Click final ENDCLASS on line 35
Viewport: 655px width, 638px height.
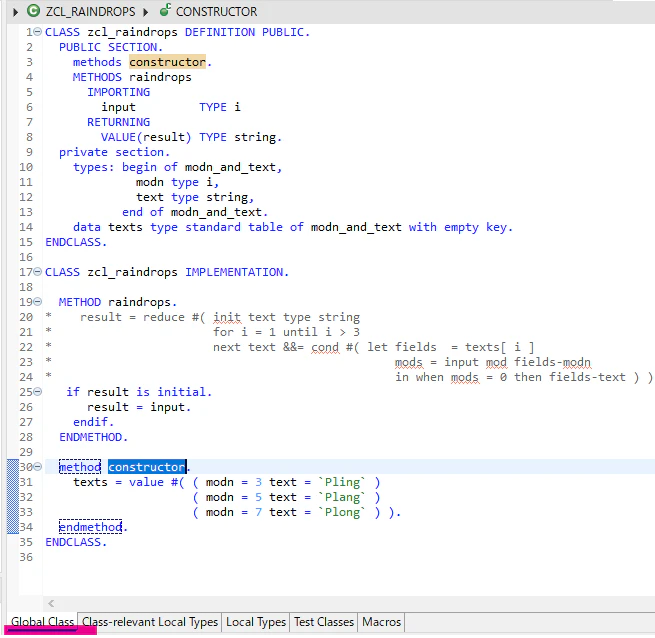[73, 542]
